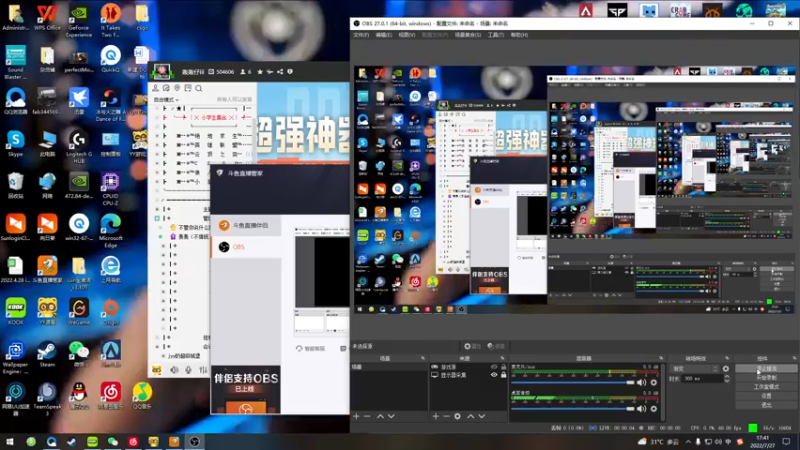The image size is (800, 450).
Task: Pop out the 混音器 dock via corner icon
Action: pos(661,358)
